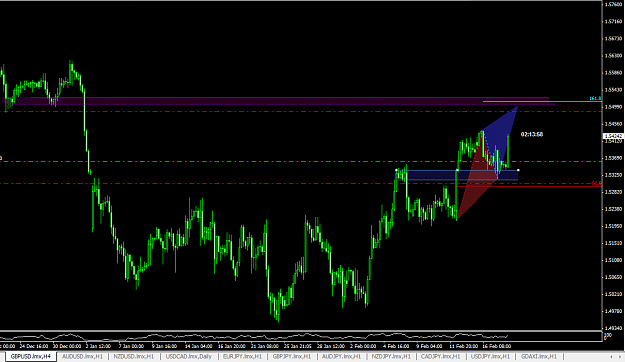
Task: Click the 1.49780 price scale label
Action: coord(613,311)
